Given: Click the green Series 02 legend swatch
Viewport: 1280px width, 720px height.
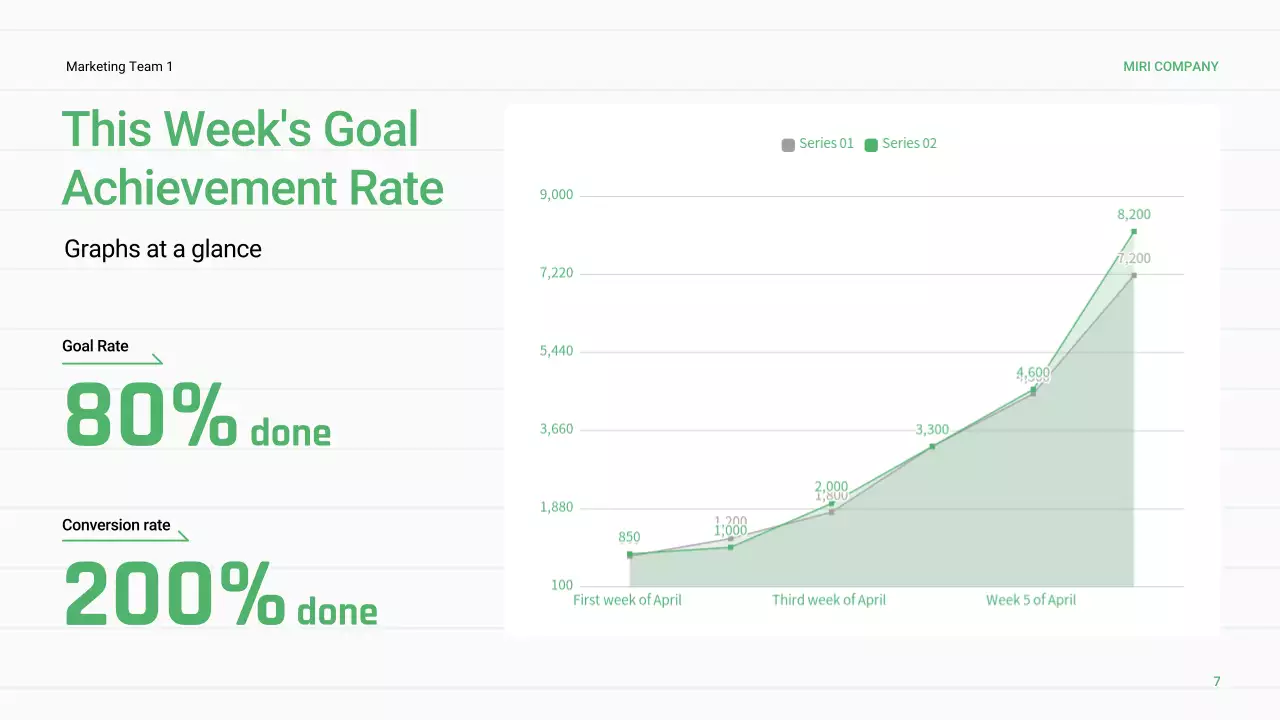Looking at the screenshot, I should 871,145.
